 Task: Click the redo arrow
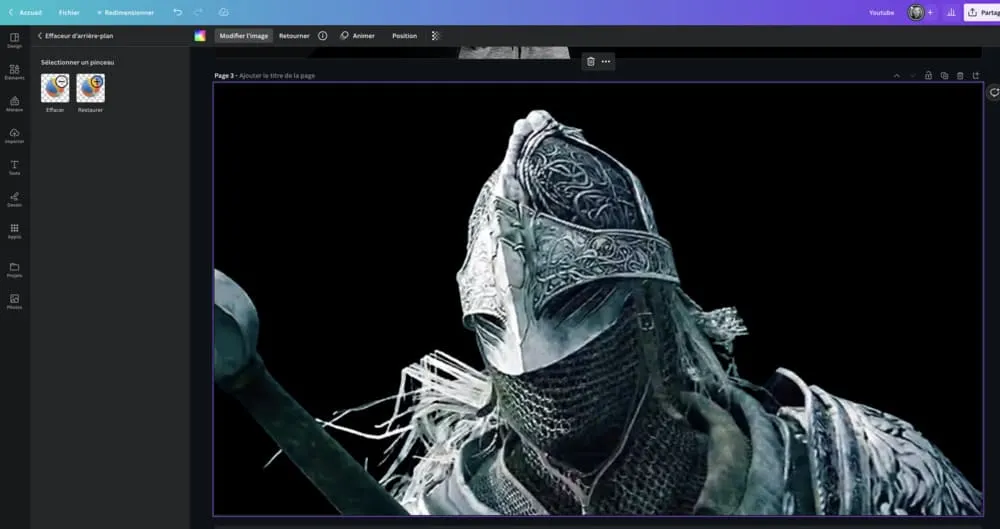[x=198, y=12]
